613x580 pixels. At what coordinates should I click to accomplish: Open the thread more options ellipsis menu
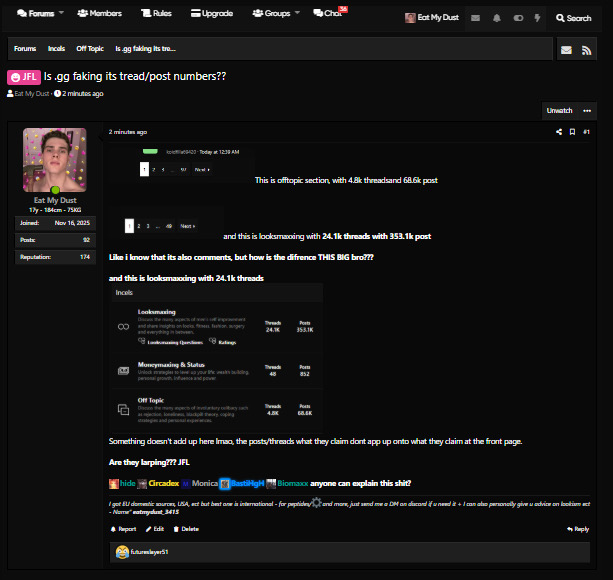(x=588, y=110)
